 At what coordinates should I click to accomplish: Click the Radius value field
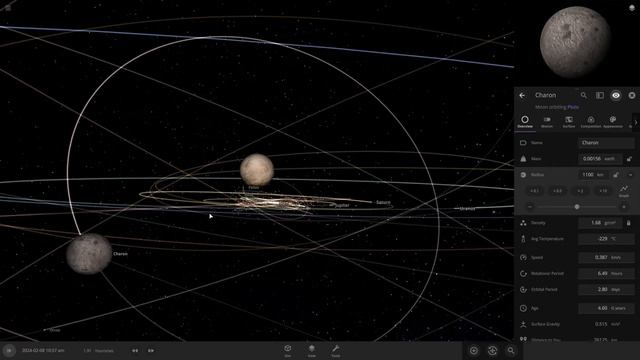click(593, 175)
